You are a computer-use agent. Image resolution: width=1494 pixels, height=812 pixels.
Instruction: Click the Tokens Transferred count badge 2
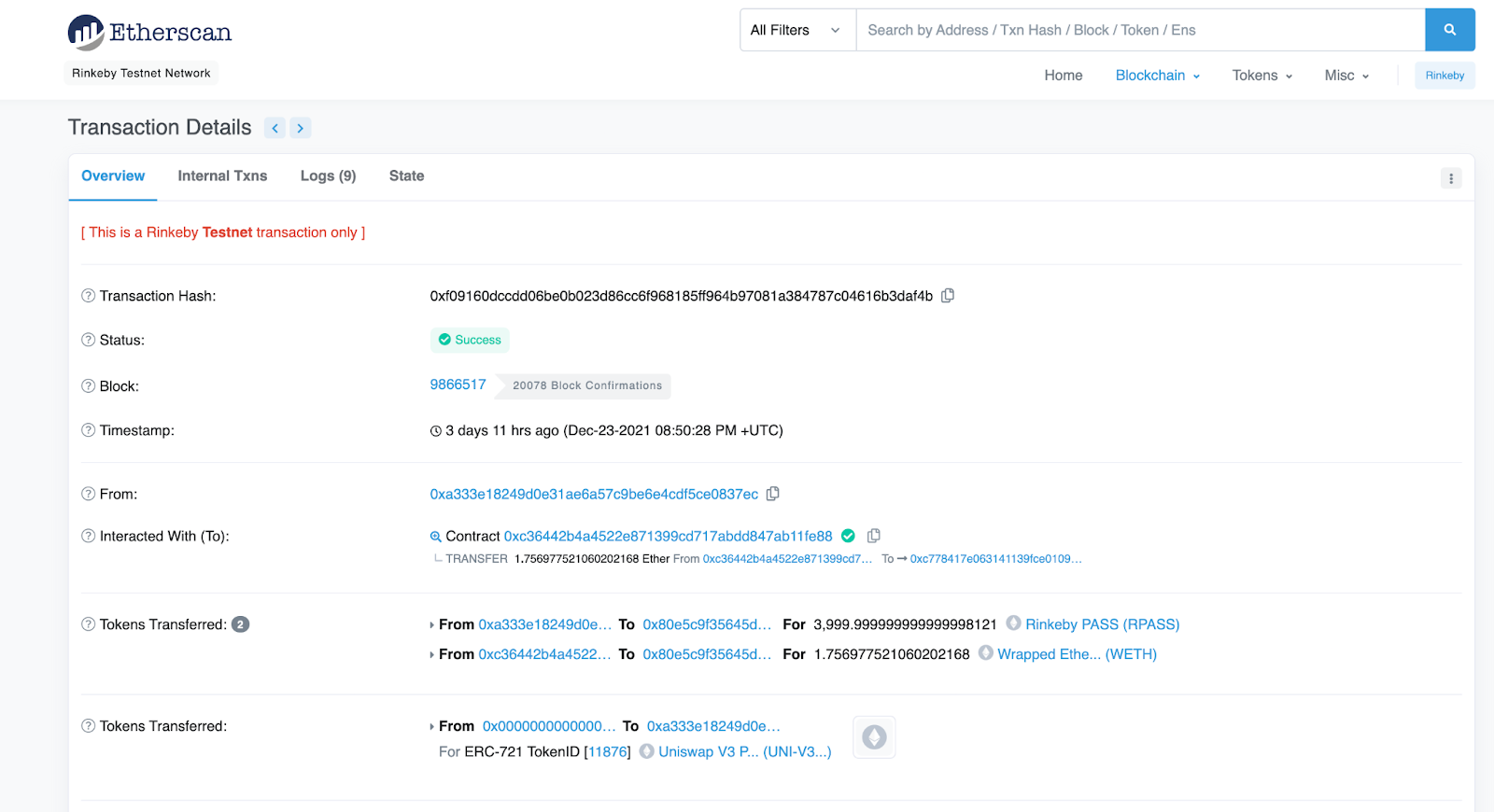240,624
